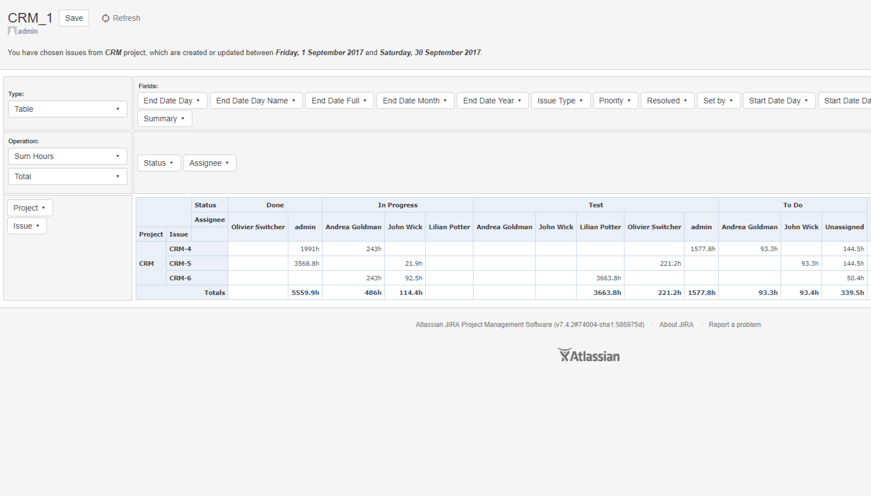Select the CRM-6 issue row header
The image size is (871, 496).
pos(197,278)
